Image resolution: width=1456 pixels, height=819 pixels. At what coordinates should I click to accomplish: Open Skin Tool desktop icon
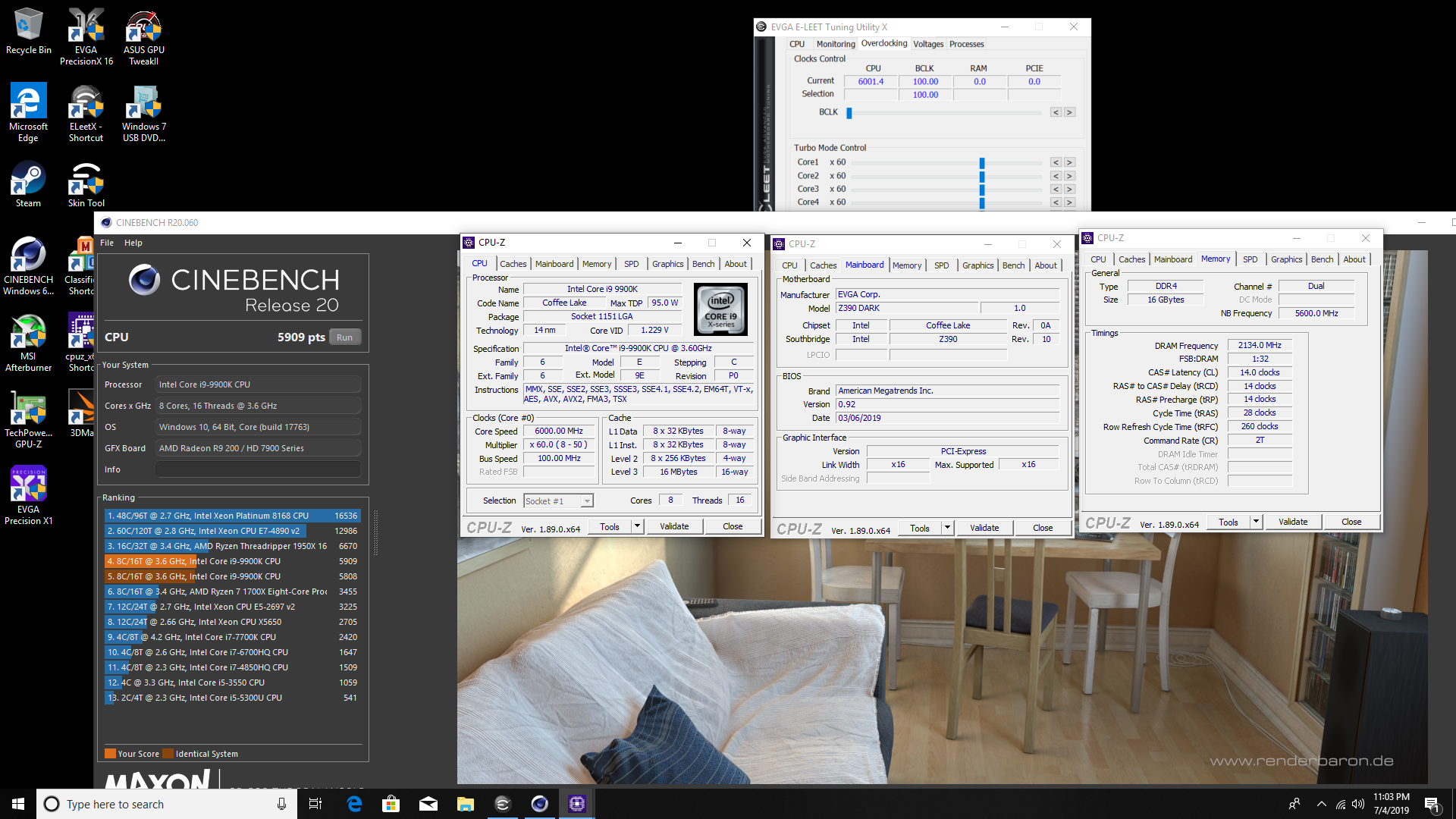point(86,184)
